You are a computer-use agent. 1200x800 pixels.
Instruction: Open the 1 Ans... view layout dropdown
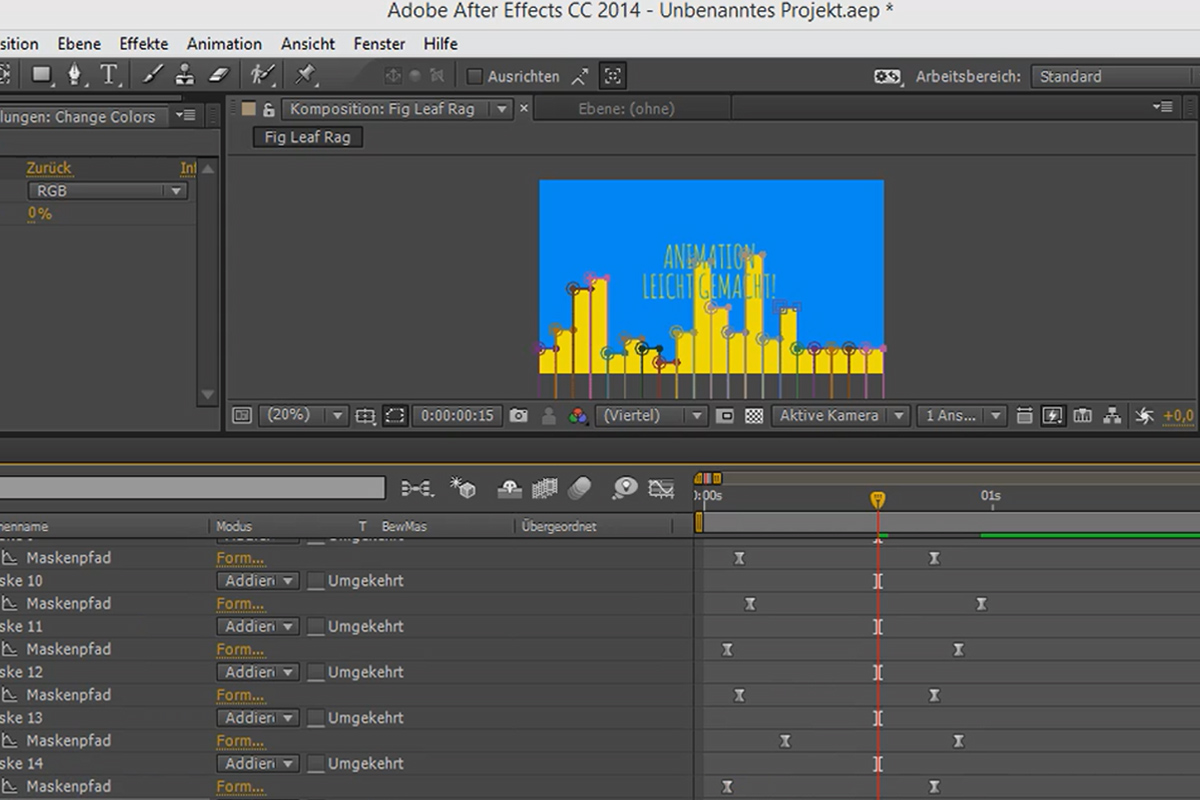[x=962, y=415]
